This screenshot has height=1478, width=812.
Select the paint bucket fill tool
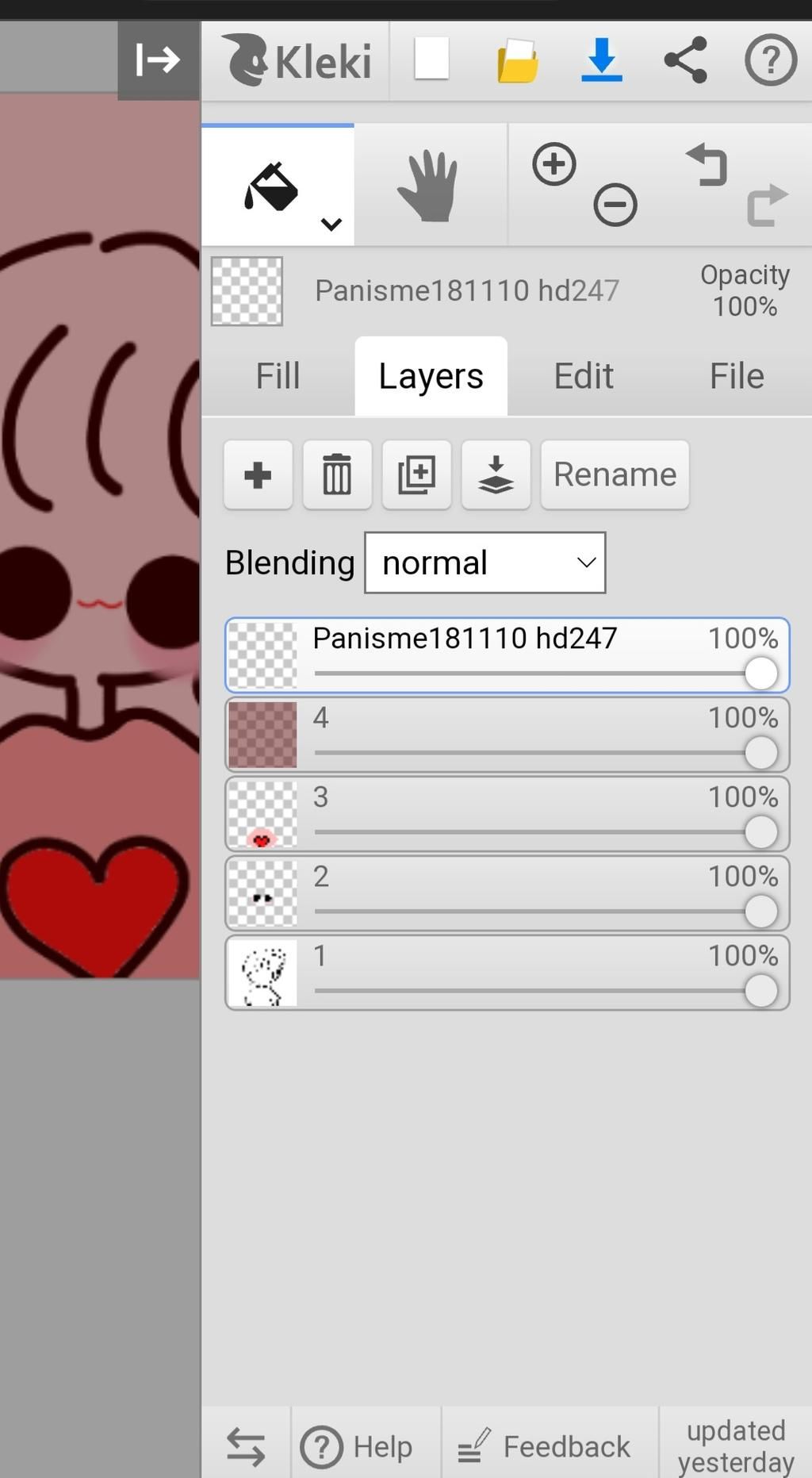click(270, 187)
